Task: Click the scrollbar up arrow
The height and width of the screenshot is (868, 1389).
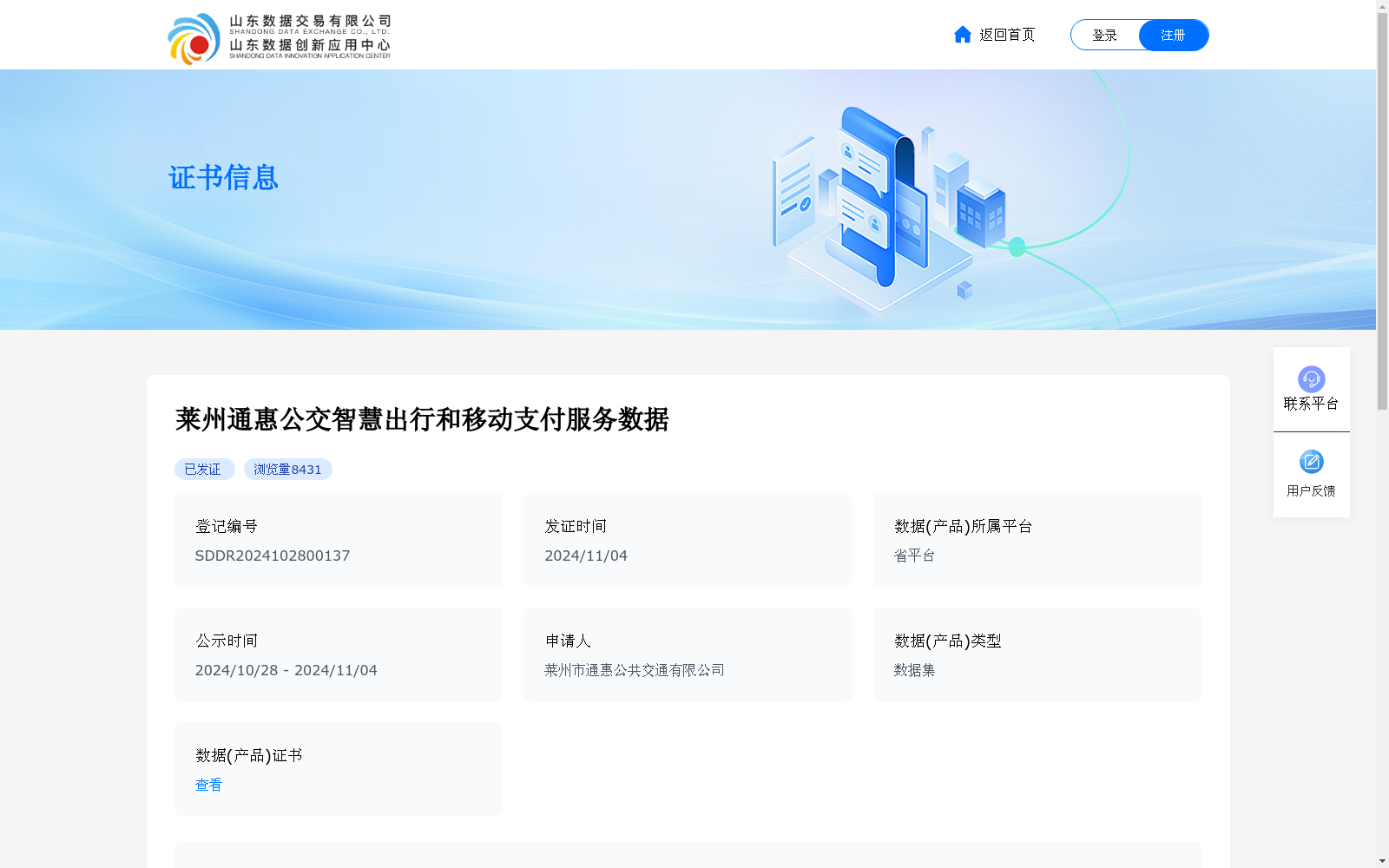Action: coord(1382,6)
